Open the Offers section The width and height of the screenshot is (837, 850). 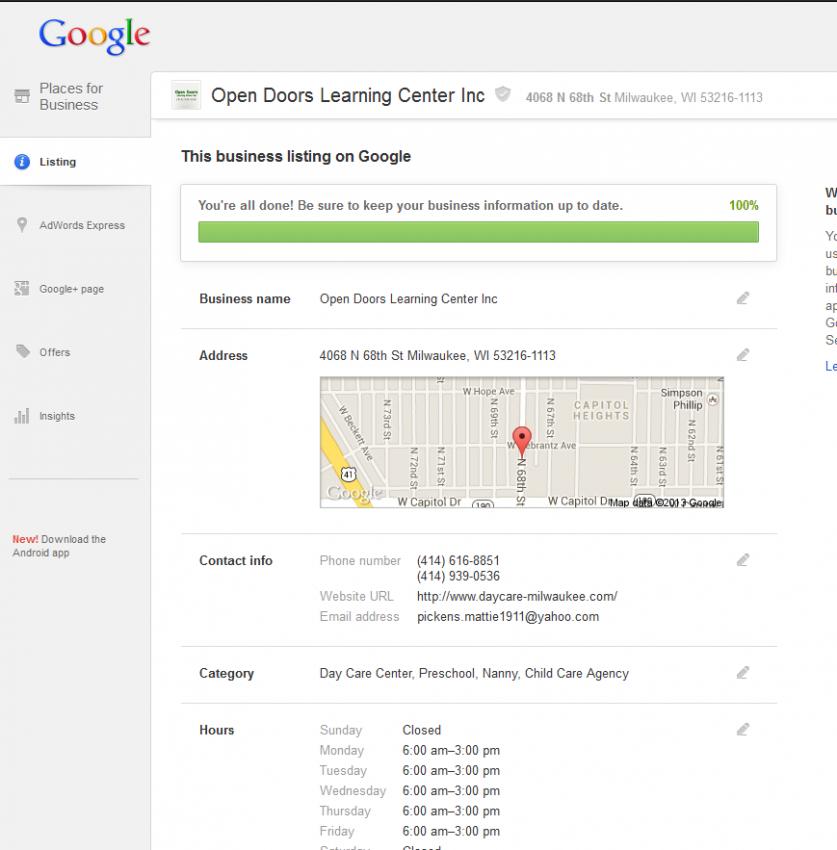(54, 352)
